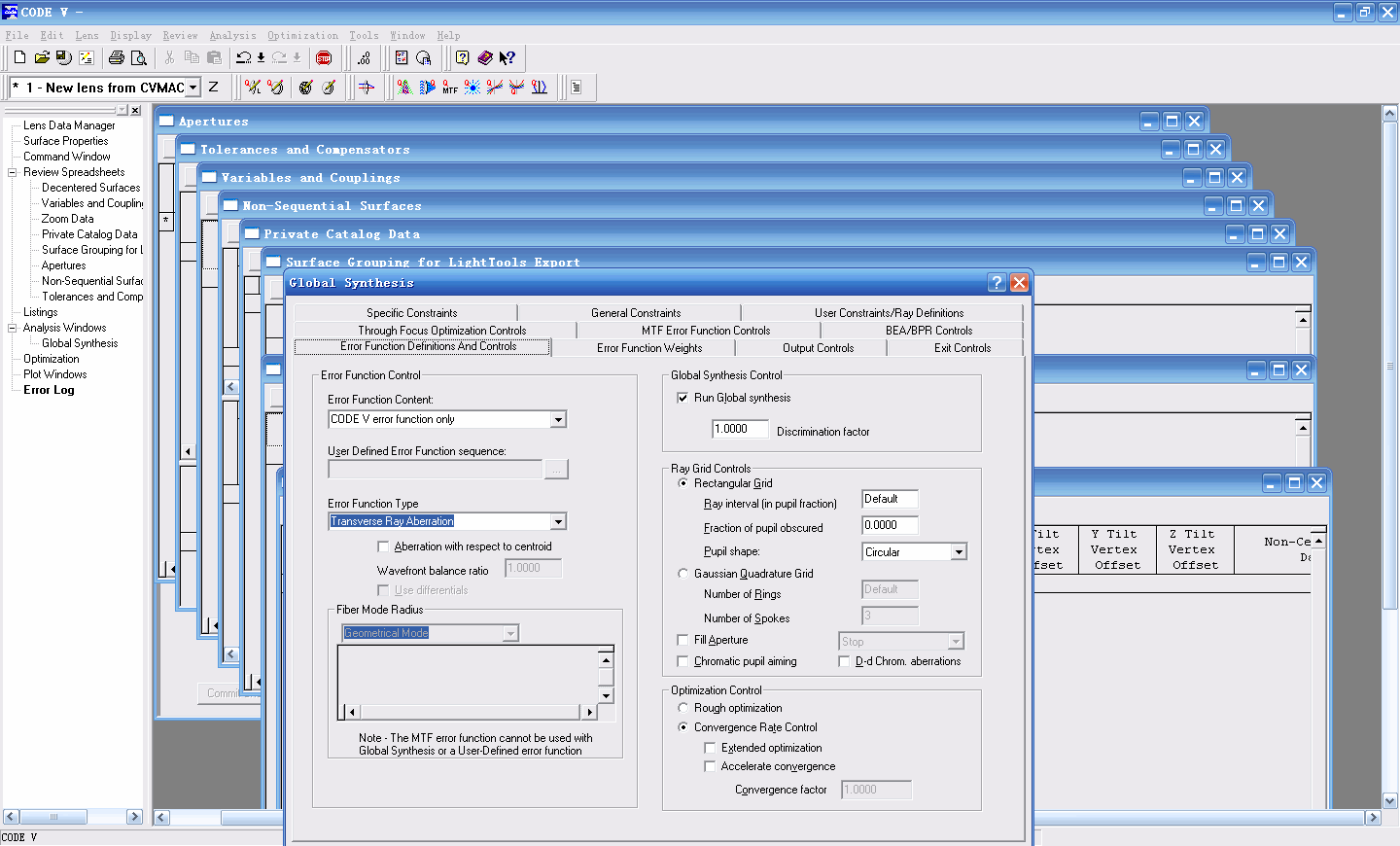Click the Save diskette icon
The width and height of the screenshot is (1400, 846).
tap(64, 57)
